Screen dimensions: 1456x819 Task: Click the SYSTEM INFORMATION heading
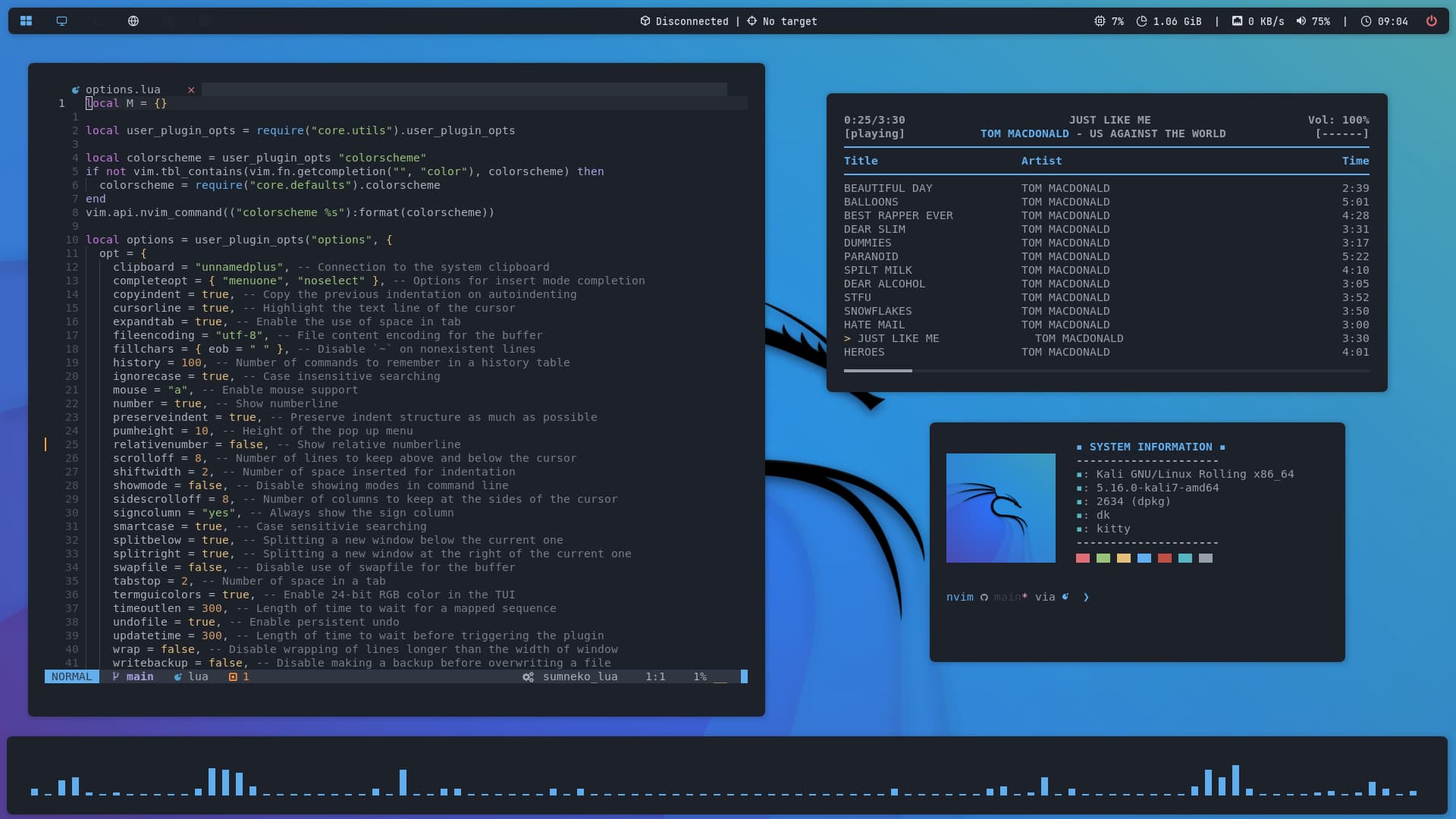tap(1150, 447)
